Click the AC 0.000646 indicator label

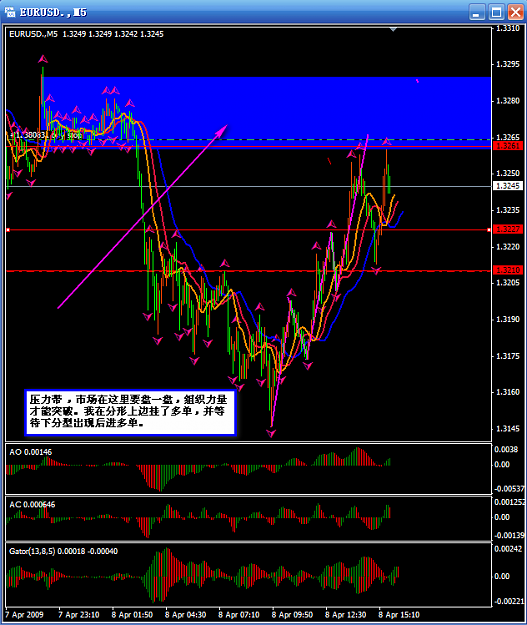pyautogui.click(x=32, y=505)
